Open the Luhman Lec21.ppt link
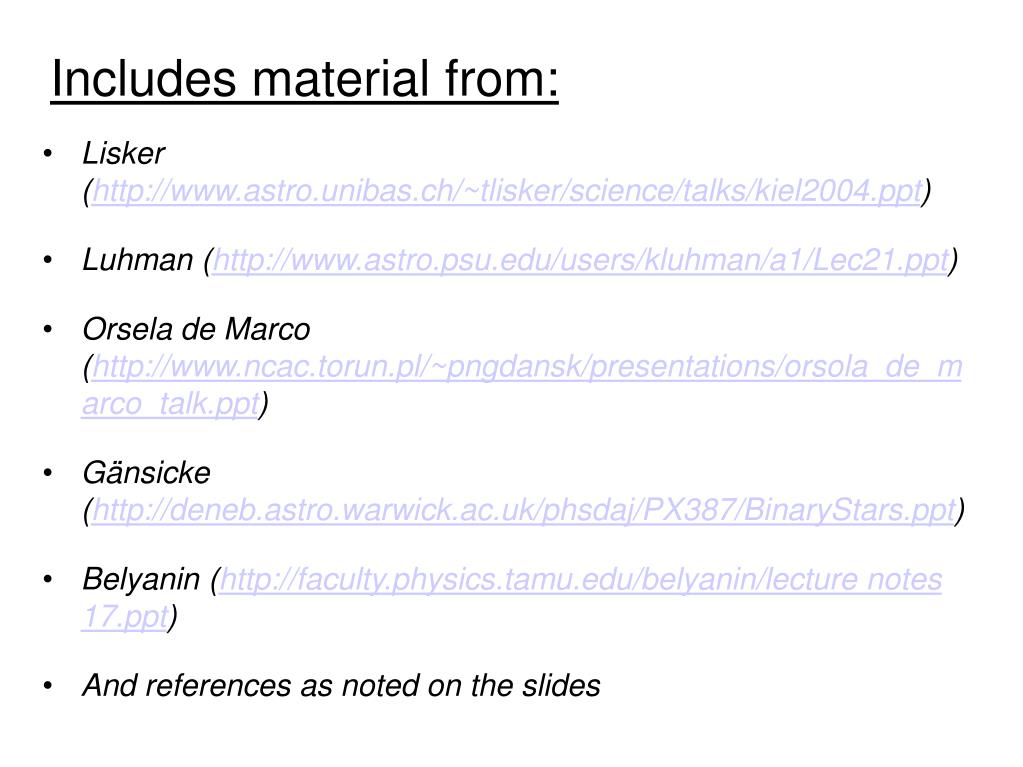The width and height of the screenshot is (1023, 767). tap(581, 260)
